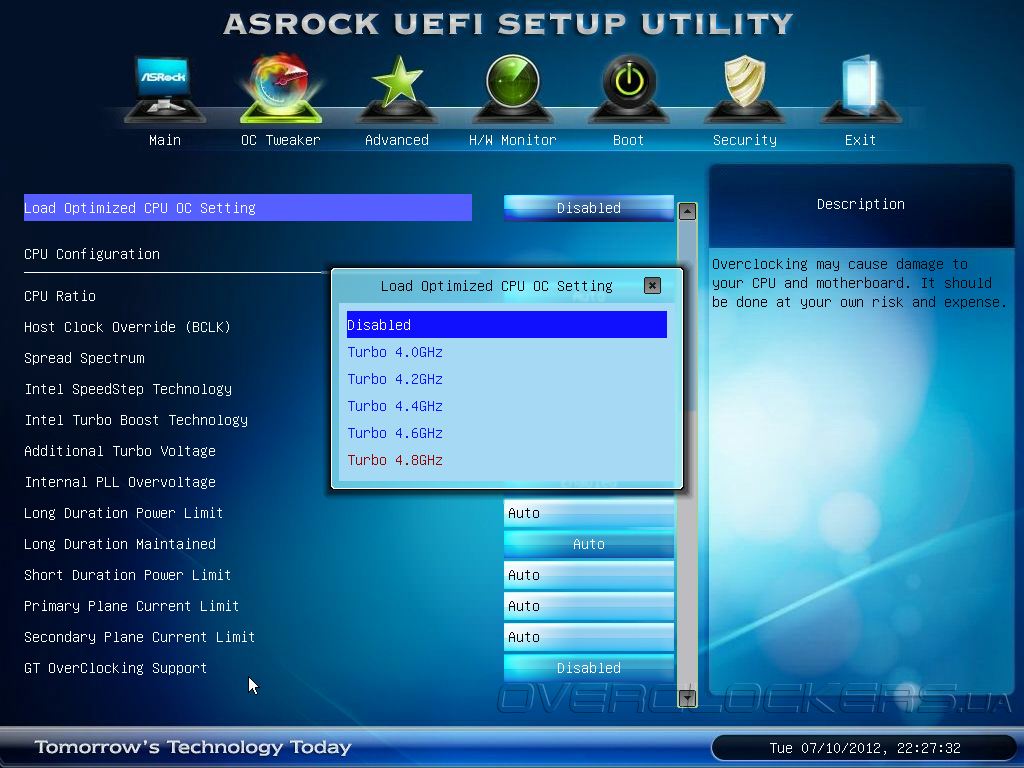The width and height of the screenshot is (1024, 768).
Task: Click the scroll-up arrow of settings list
Action: click(687, 212)
